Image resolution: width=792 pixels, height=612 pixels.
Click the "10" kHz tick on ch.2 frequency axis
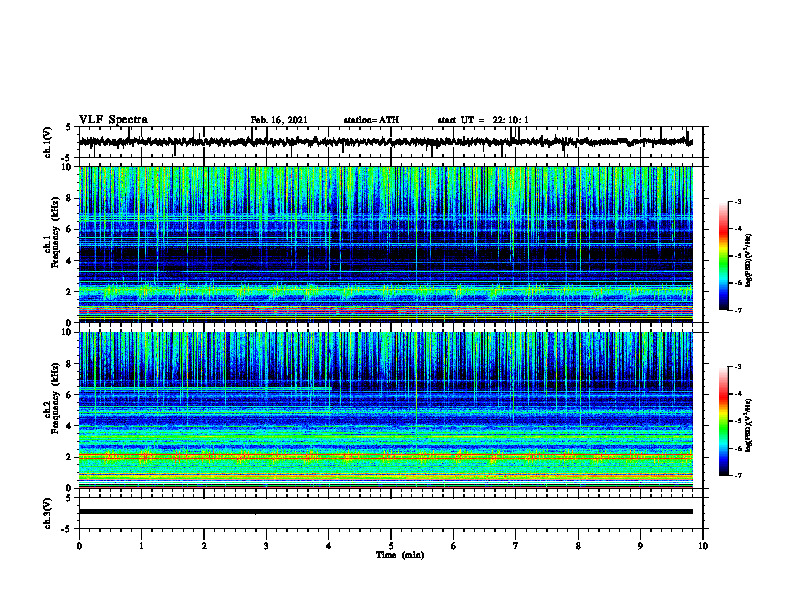click(x=68, y=332)
